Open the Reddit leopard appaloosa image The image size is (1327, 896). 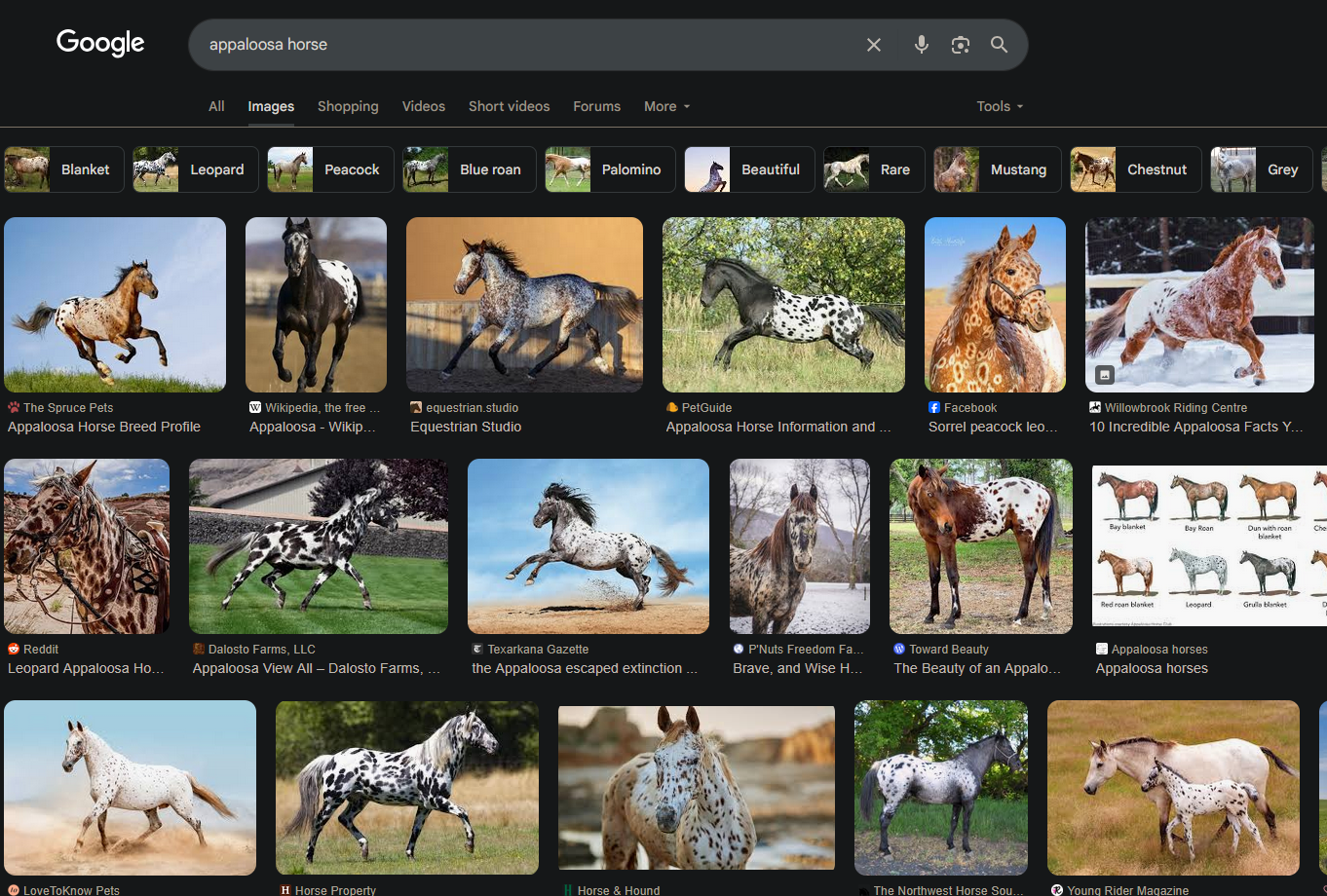[x=87, y=546]
